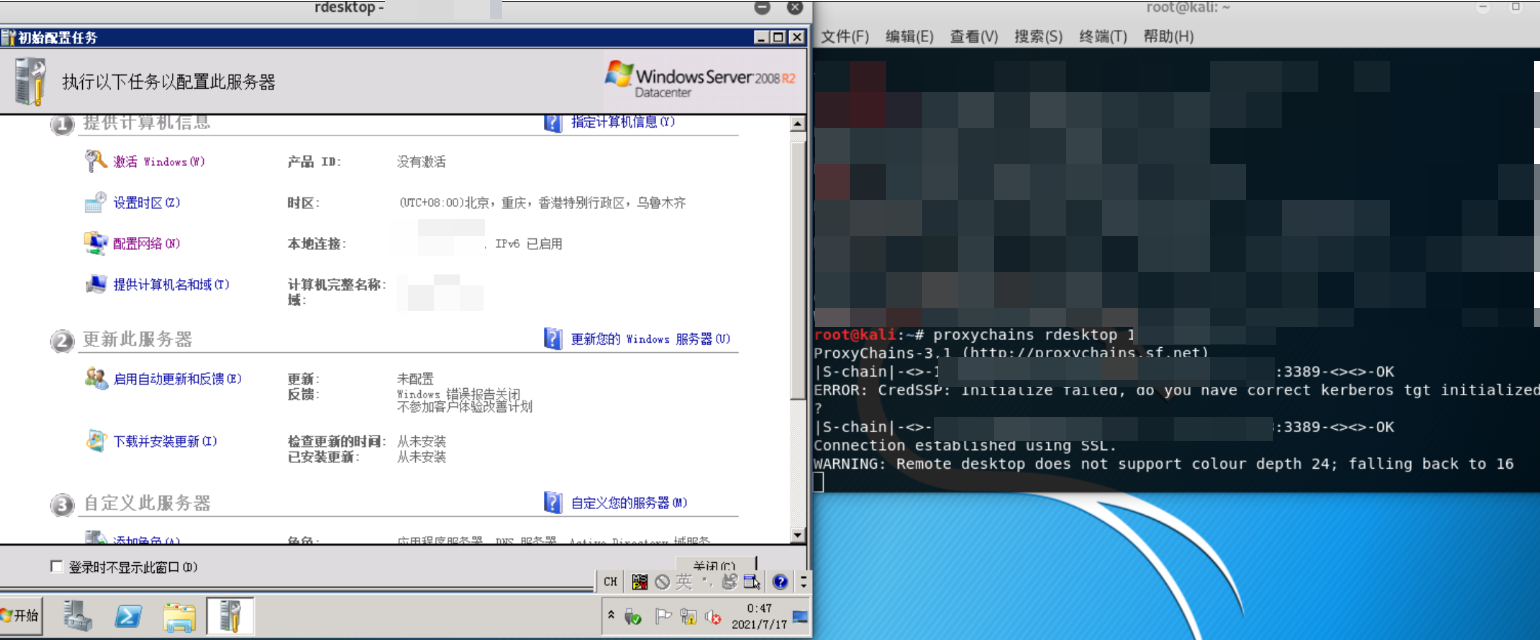Viewport: 1540px width, 640px height.
Task: Open Server Manager from the taskbar
Action: coord(78,616)
